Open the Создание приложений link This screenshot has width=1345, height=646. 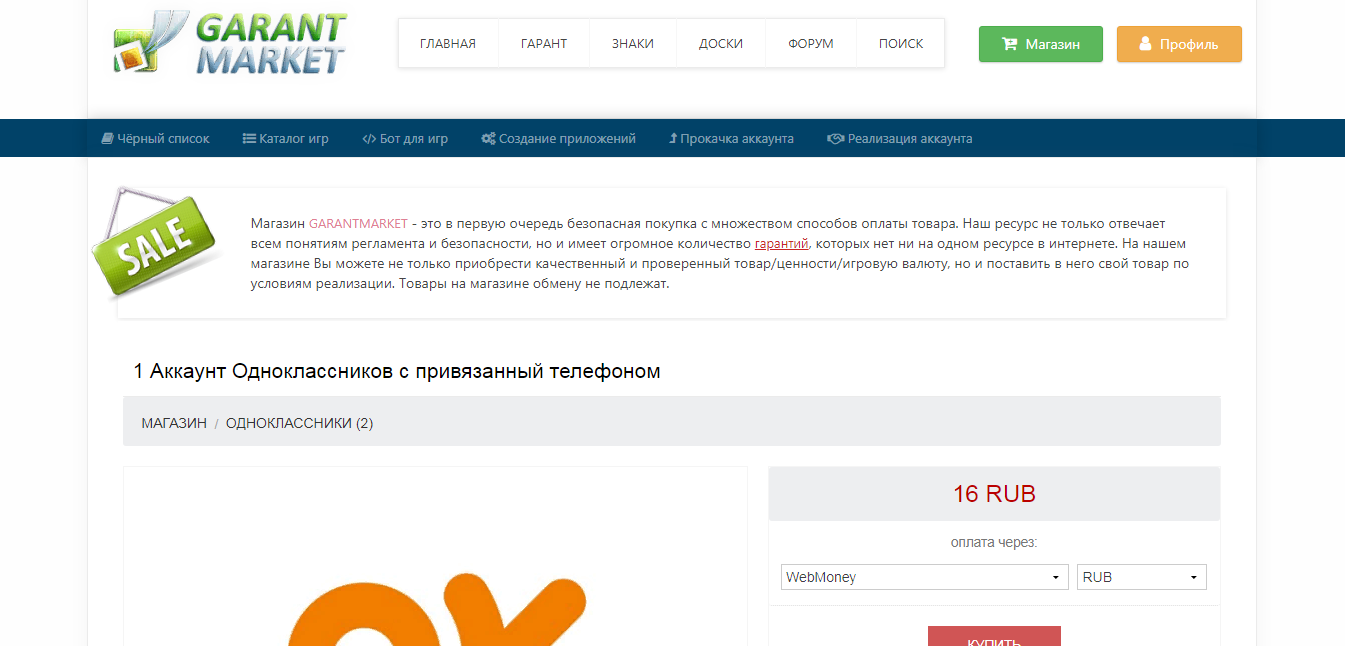[558, 139]
